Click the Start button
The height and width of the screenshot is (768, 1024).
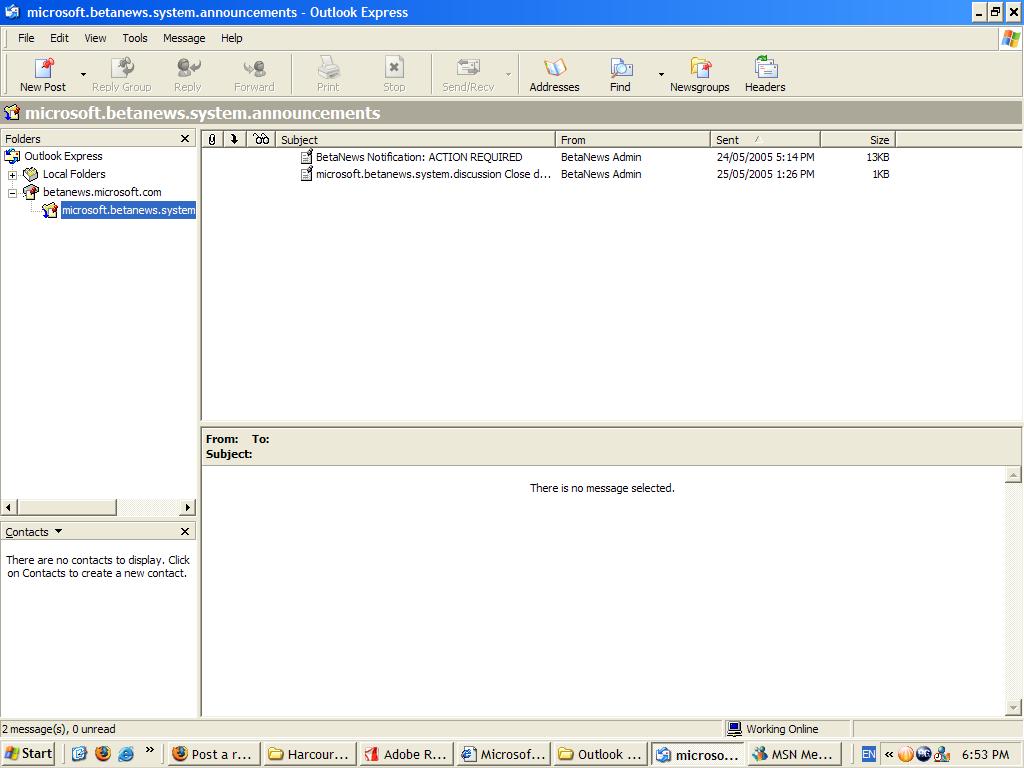[x=28, y=754]
